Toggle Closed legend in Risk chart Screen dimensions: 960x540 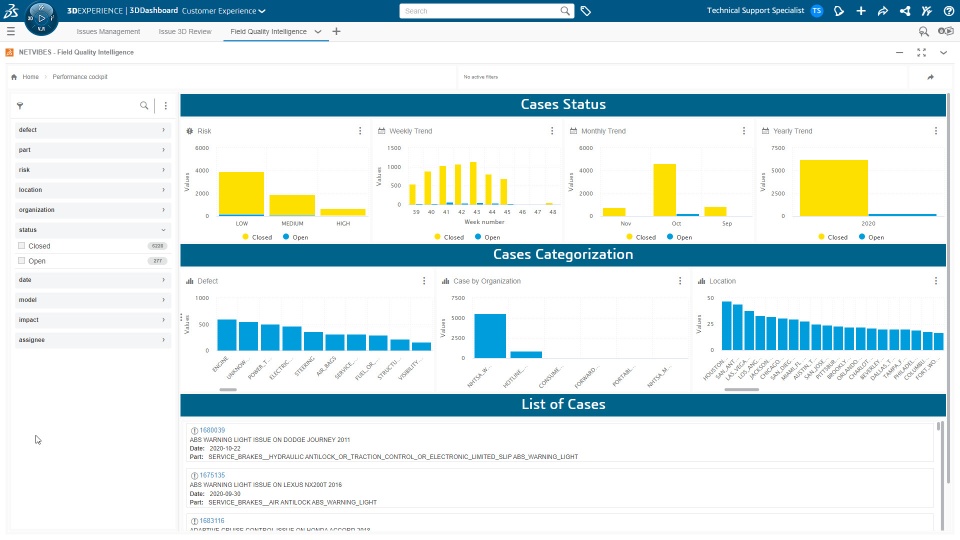[x=257, y=238]
